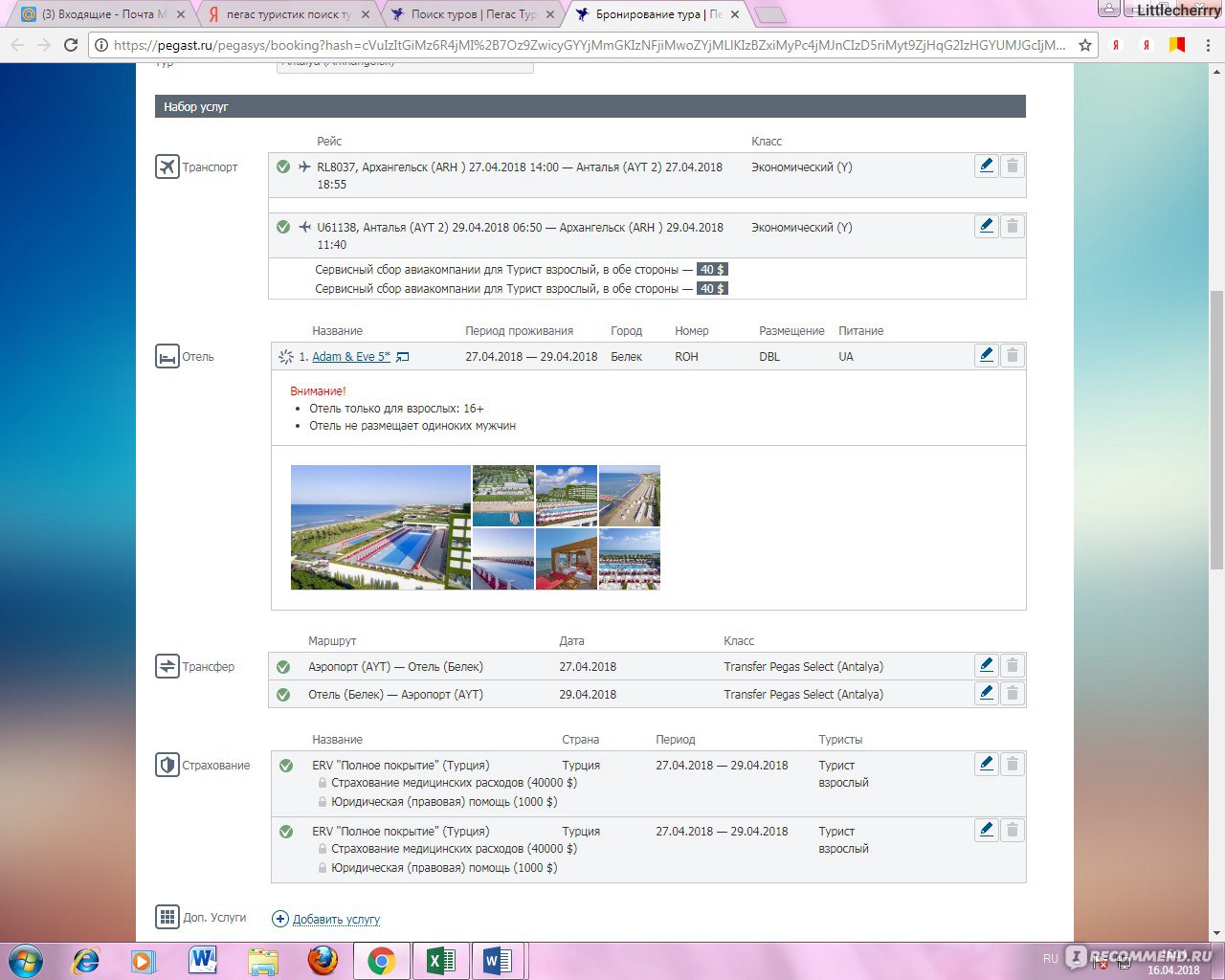Reload the page in Chrome
This screenshot has height=980, width=1225.
pos(71,45)
